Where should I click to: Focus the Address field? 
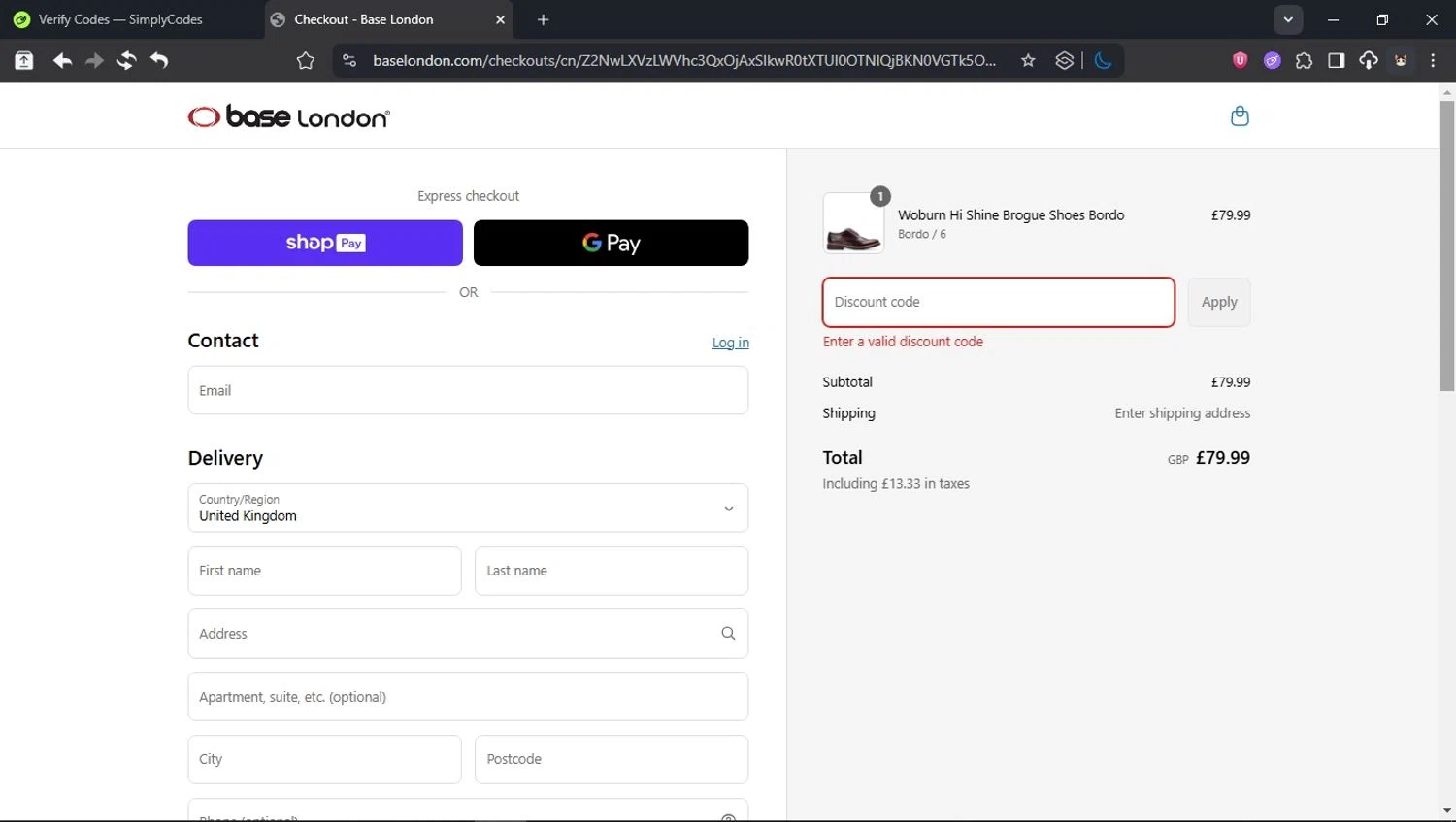coord(468,634)
